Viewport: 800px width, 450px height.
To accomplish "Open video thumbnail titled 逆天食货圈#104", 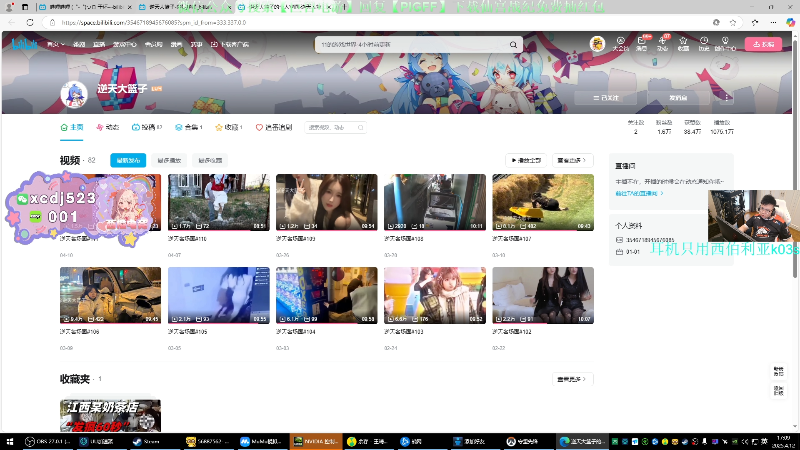I will coord(327,295).
